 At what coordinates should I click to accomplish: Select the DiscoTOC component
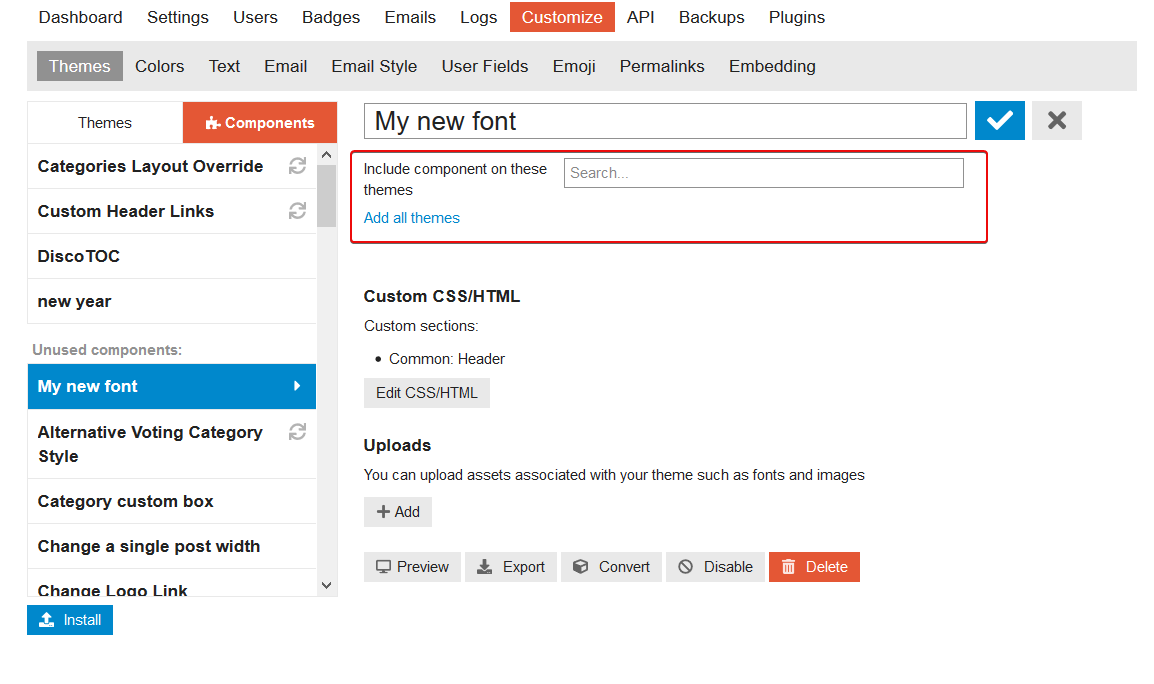(171, 256)
